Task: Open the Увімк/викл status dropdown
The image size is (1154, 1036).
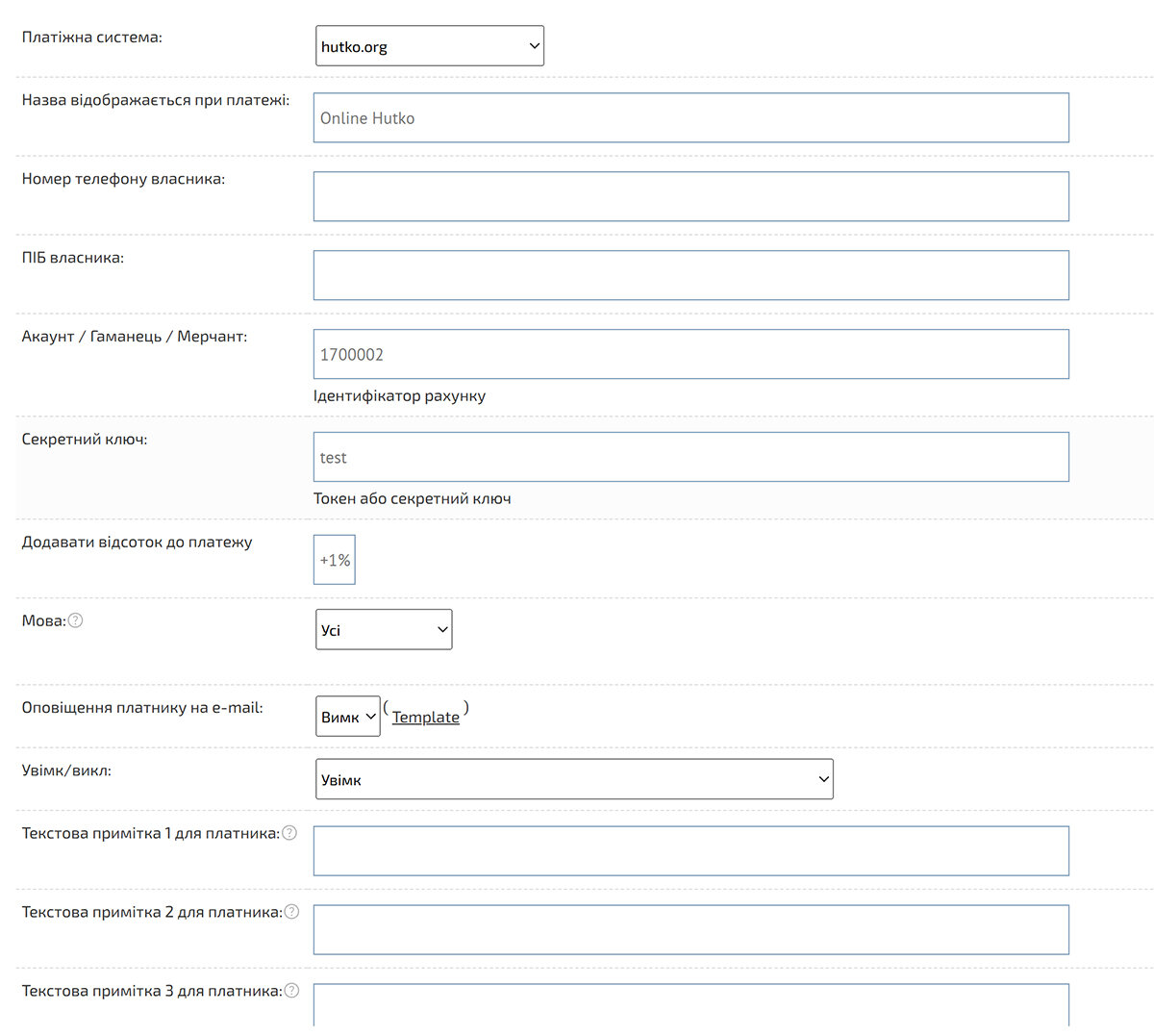Action: pyautogui.click(x=573, y=779)
